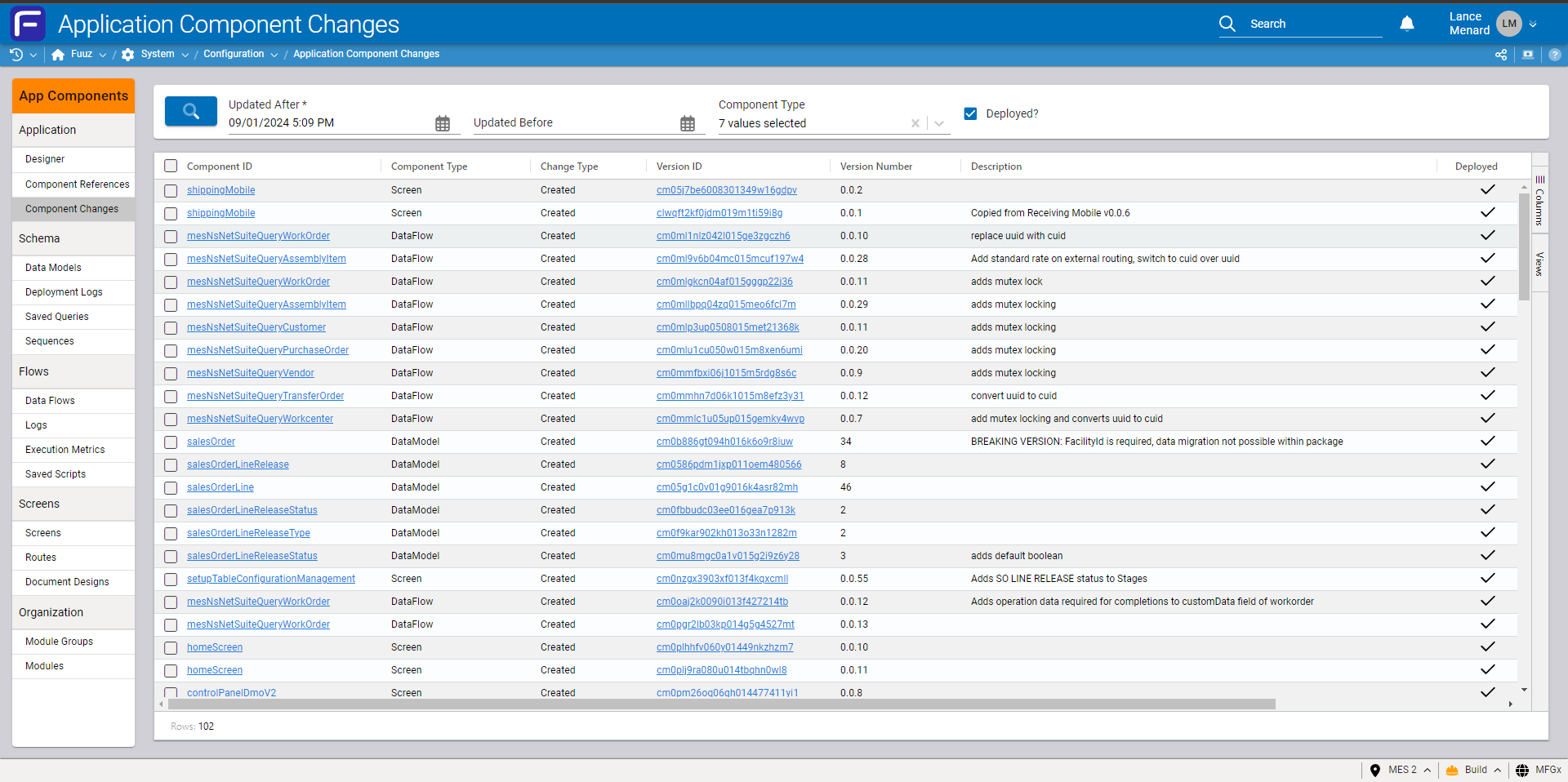Viewport: 1568px width, 782px height.
Task: Go to Data Flows in sidebar
Action: click(50, 401)
